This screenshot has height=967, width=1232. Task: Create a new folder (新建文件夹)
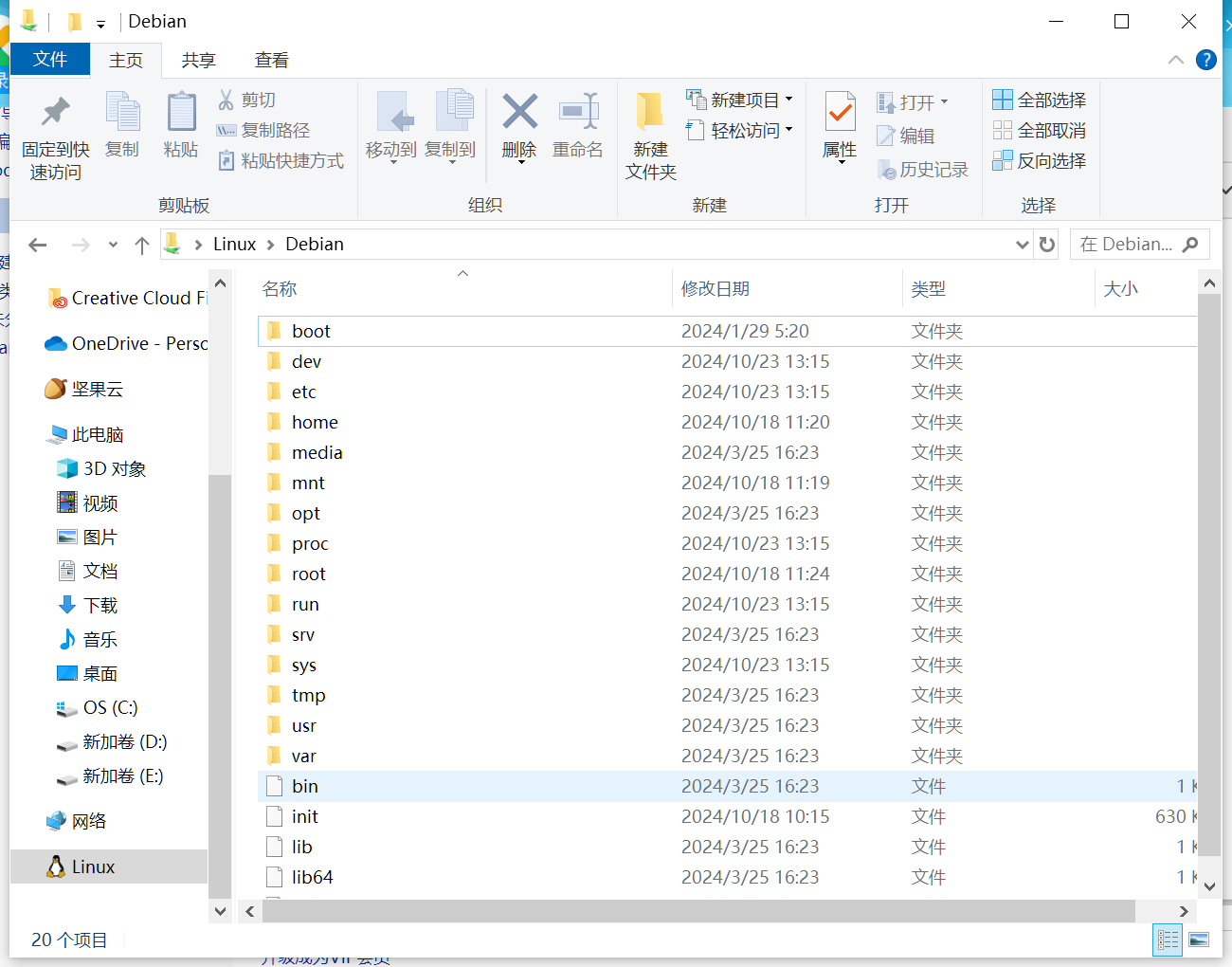coord(650,137)
